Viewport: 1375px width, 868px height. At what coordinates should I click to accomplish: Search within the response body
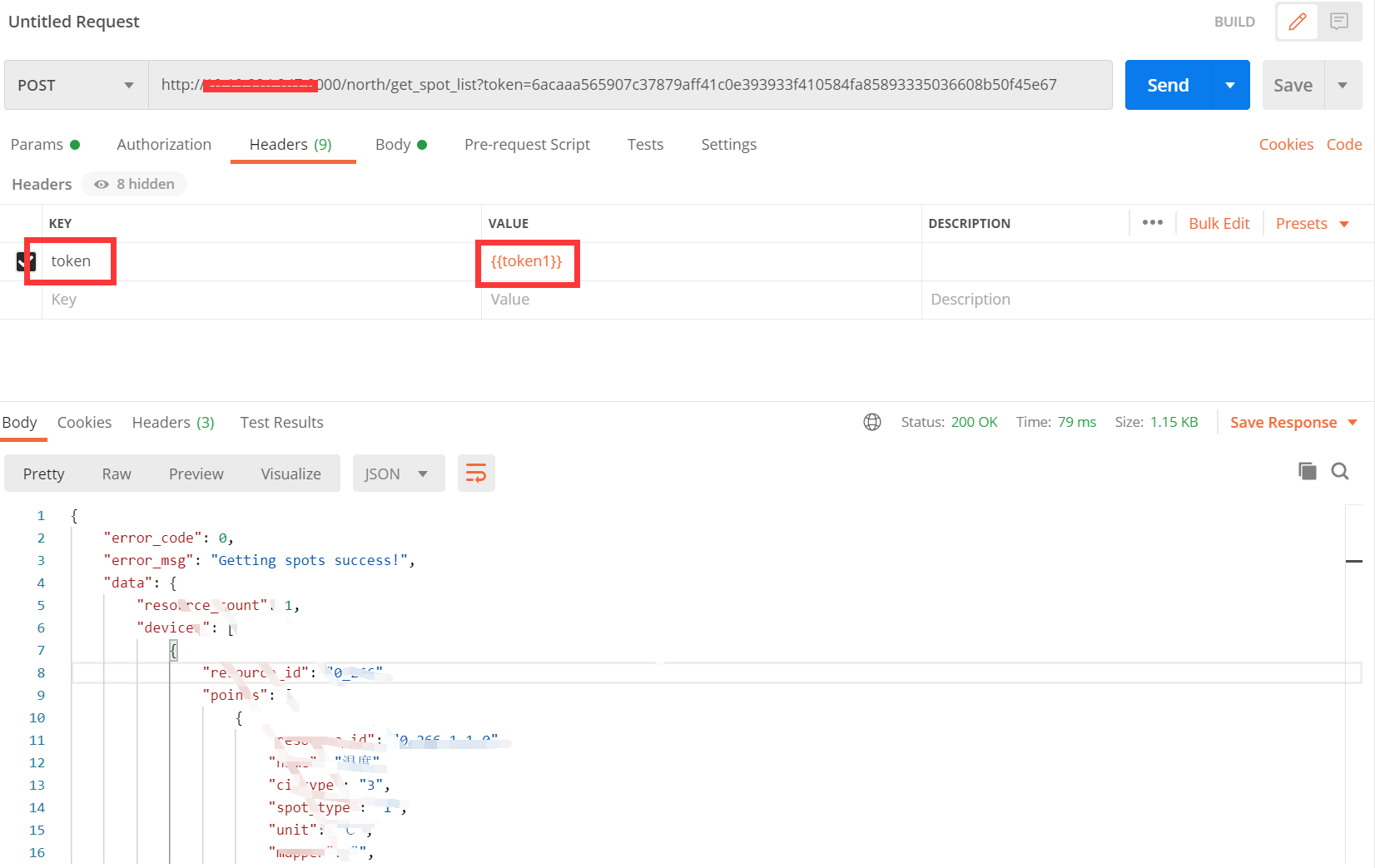(x=1339, y=471)
